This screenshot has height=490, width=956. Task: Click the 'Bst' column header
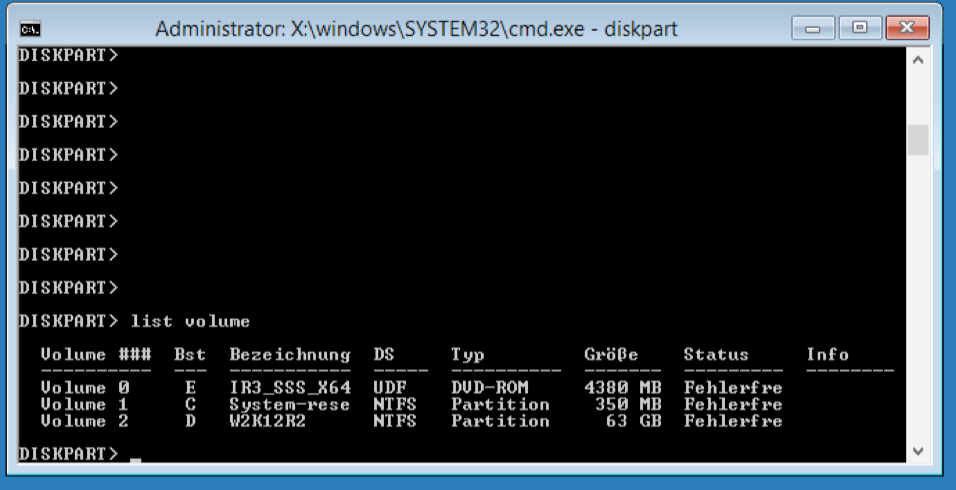click(190, 354)
